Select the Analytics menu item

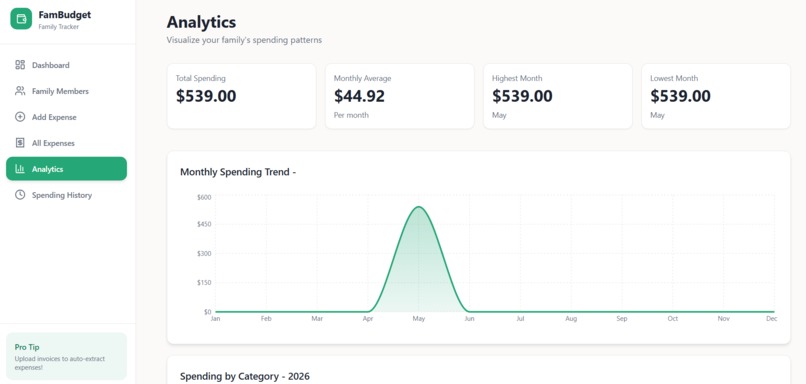coord(66,169)
